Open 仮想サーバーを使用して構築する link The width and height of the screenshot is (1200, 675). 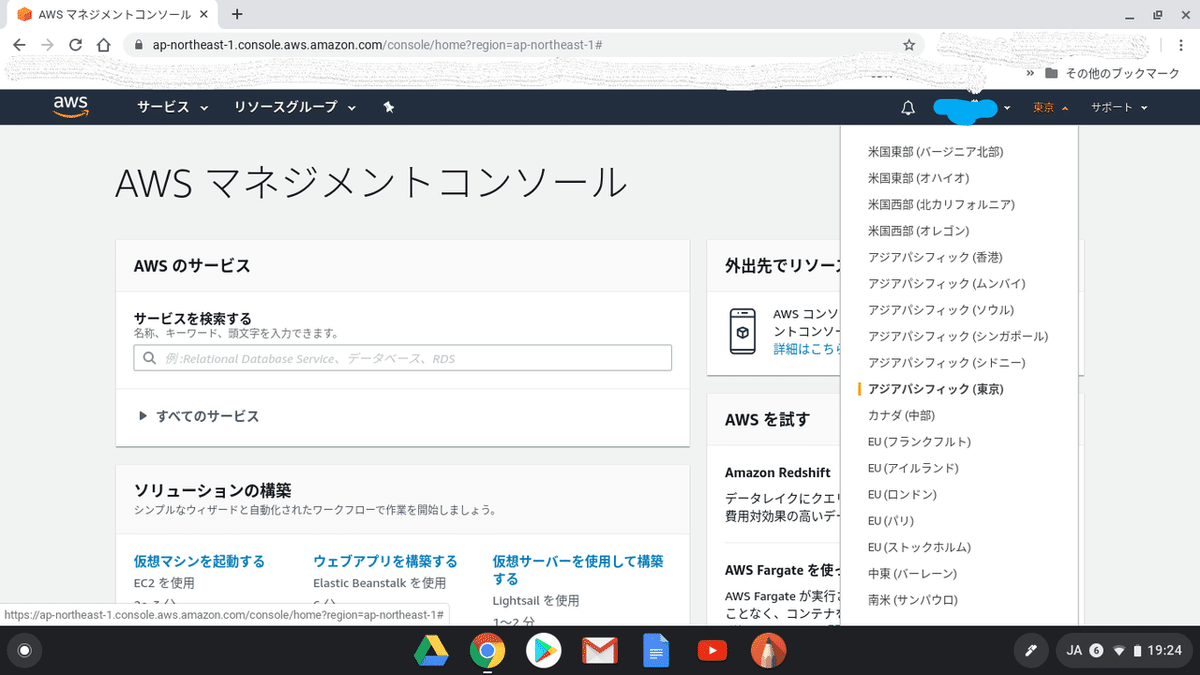578,570
